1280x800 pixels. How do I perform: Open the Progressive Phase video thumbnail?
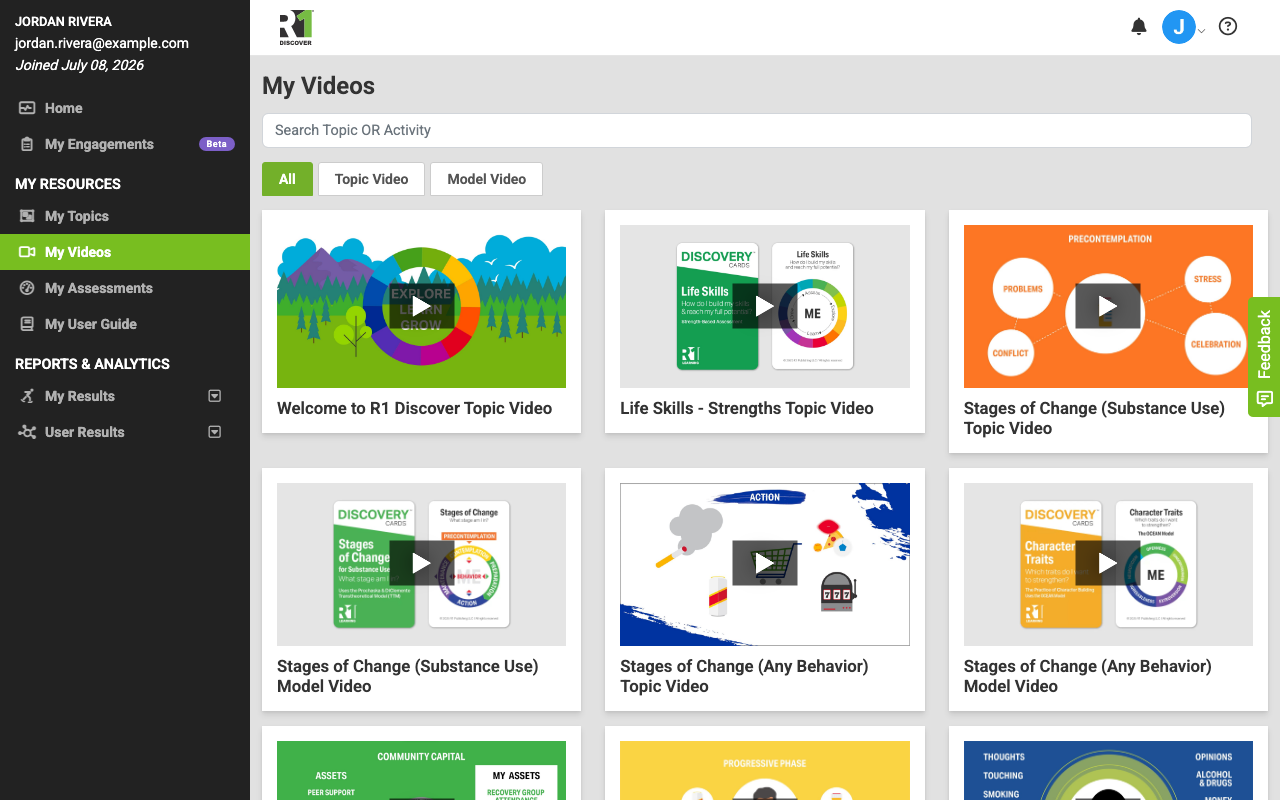coord(765,770)
